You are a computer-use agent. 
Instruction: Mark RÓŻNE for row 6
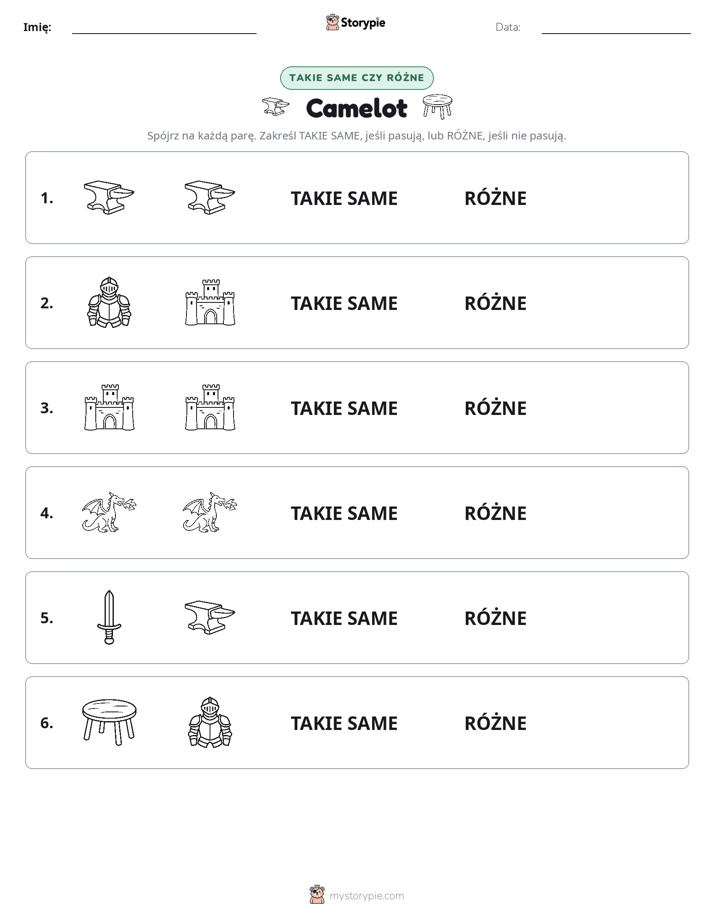tap(495, 722)
